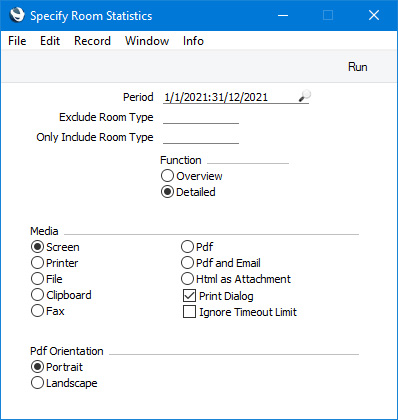398x420 pixels.
Task: Open the Info menu
Action: pos(193,41)
